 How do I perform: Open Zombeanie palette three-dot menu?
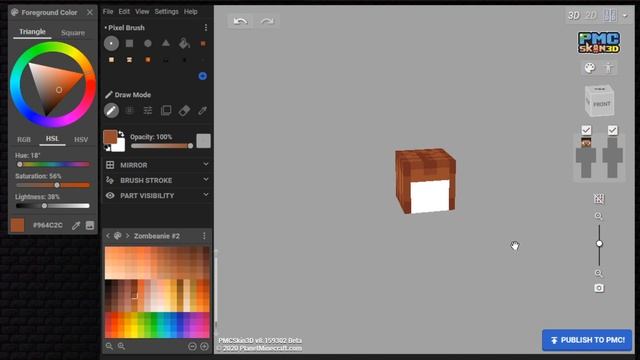(204, 236)
